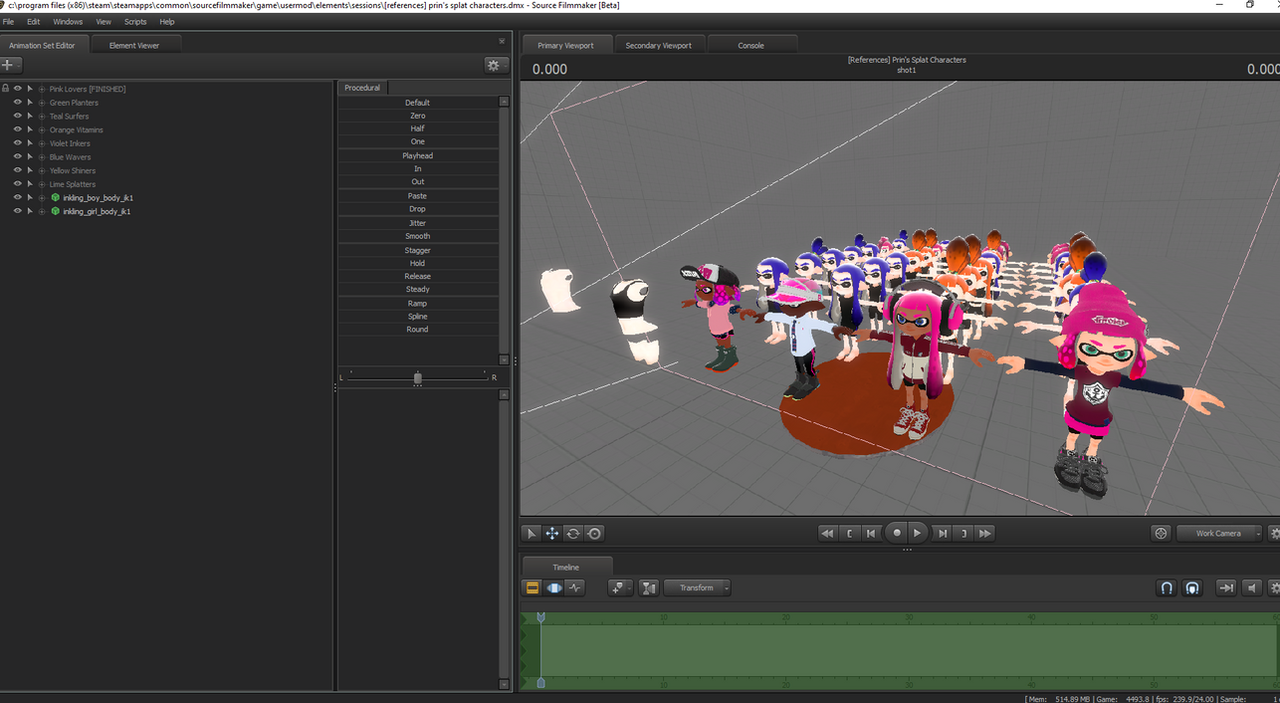Toggle timeline audio mute speaker icon
The width and height of the screenshot is (1280, 703).
point(1252,588)
